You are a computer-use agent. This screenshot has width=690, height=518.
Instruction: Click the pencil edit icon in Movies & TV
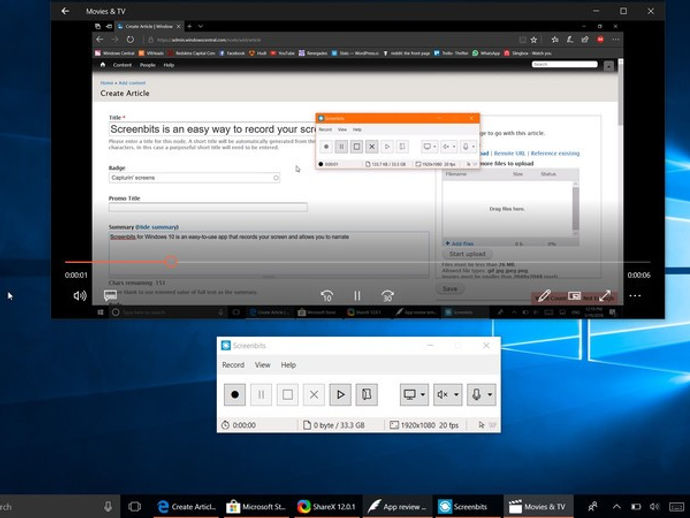click(x=544, y=296)
